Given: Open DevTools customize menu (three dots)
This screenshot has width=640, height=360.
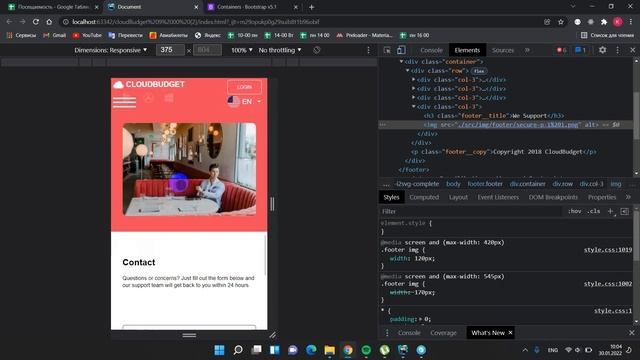Looking at the screenshot, I should pyautogui.click(x=617, y=50).
